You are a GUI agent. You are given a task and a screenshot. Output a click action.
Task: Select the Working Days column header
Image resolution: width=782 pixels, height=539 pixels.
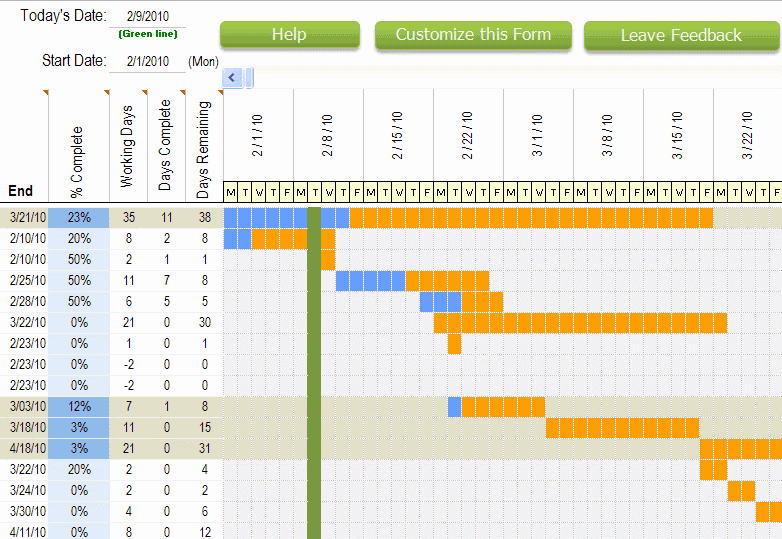(x=127, y=147)
